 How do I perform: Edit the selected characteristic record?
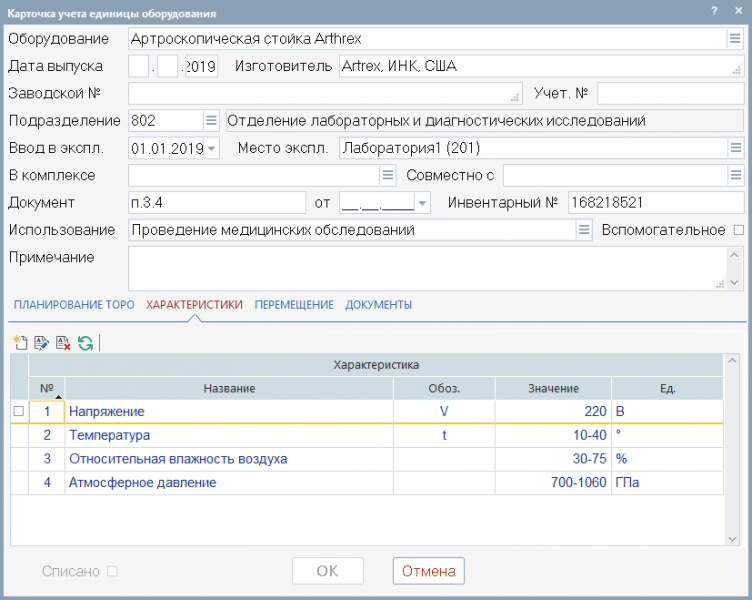tap(41, 343)
